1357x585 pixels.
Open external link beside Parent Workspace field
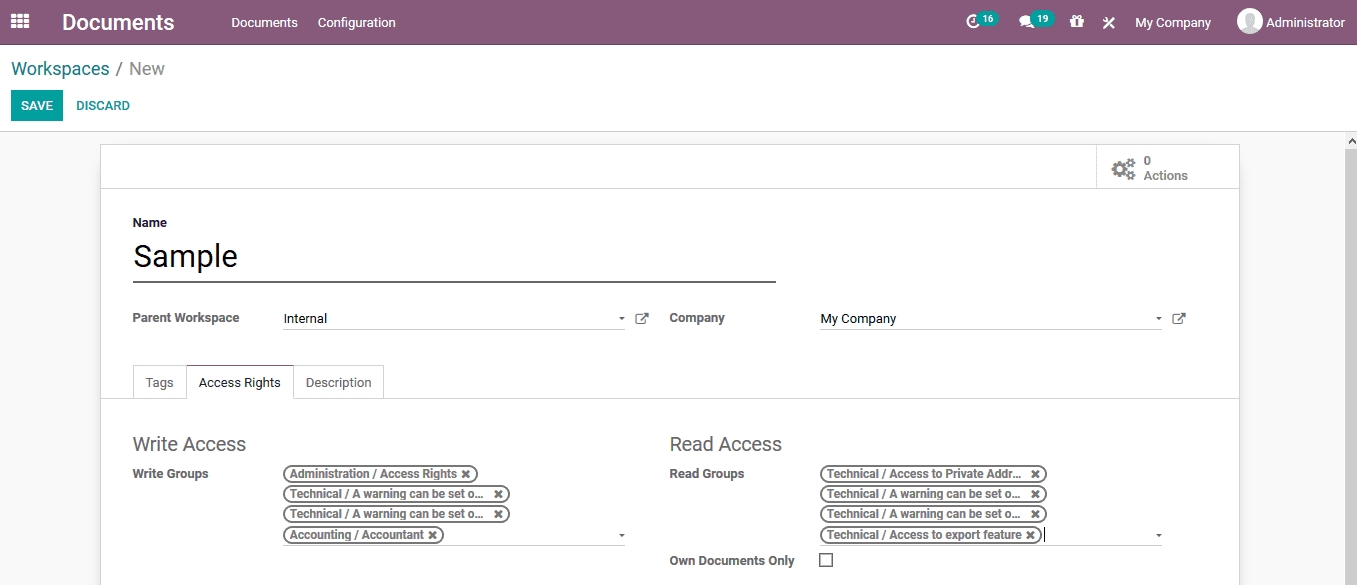[x=642, y=319]
